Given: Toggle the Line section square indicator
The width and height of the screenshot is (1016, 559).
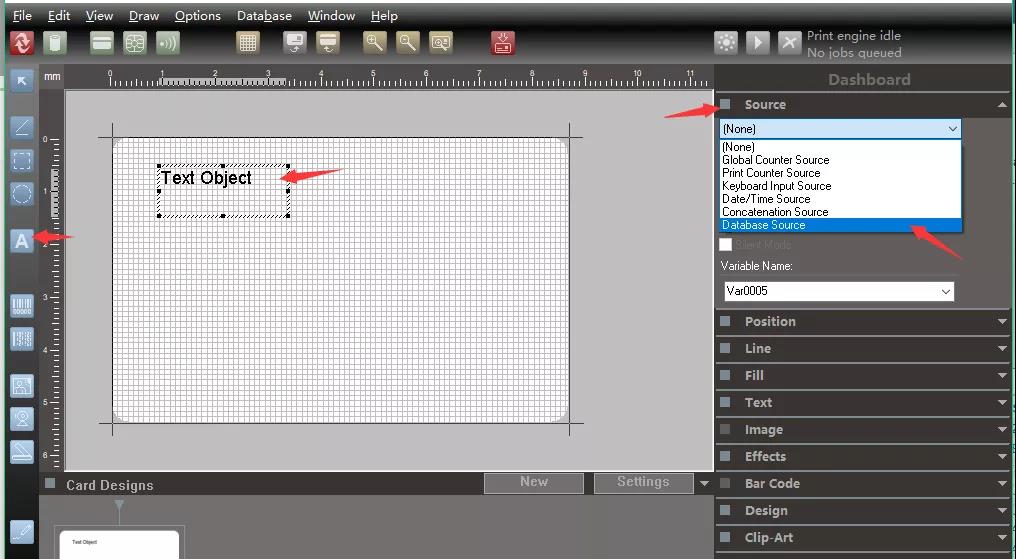Looking at the screenshot, I should (725, 348).
